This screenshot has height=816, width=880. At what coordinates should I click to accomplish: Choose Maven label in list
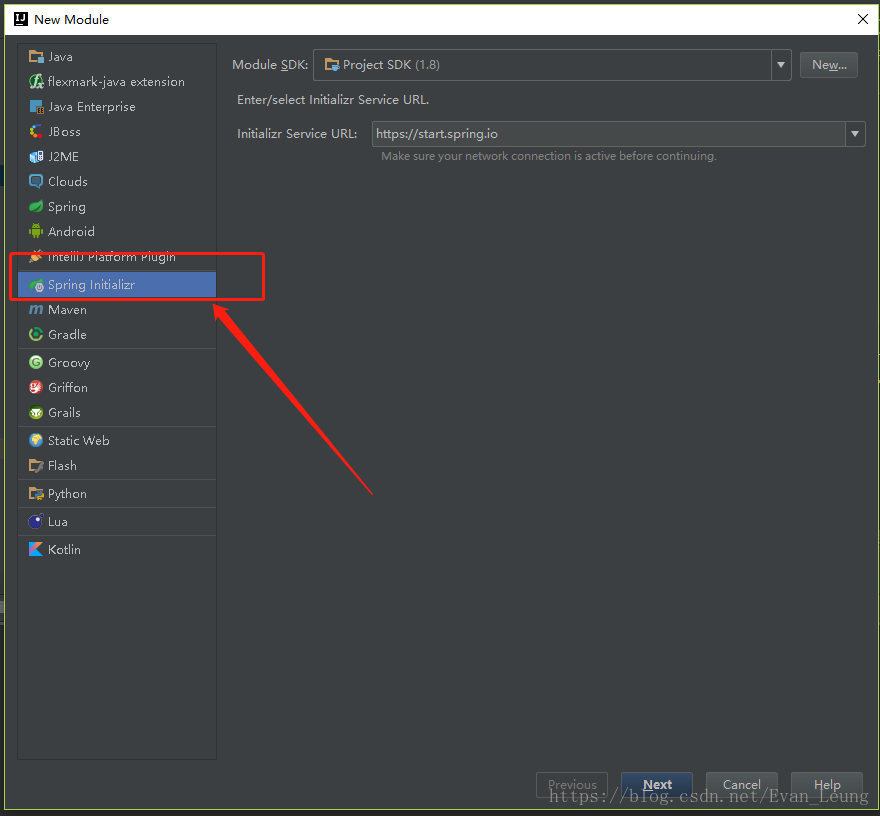(67, 310)
